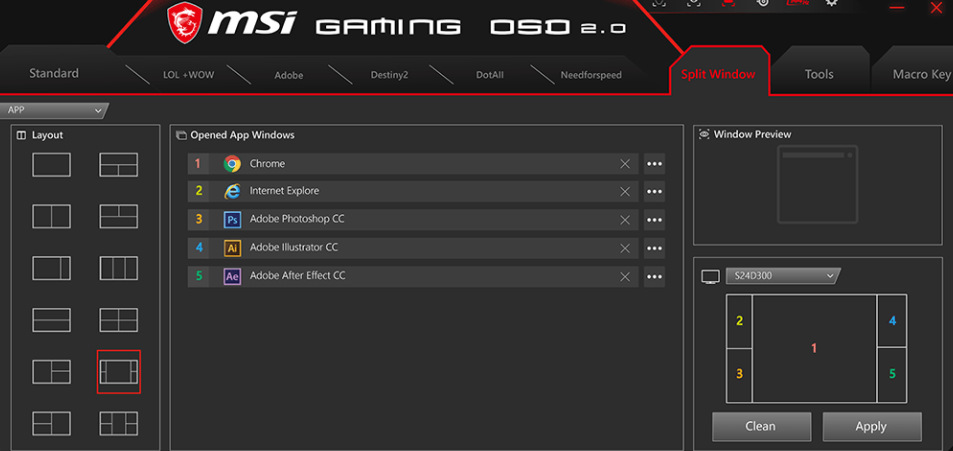Open the Adobe profile tab
Image resolution: width=953 pixels, height=451 pixels.
tap(289, 75)
